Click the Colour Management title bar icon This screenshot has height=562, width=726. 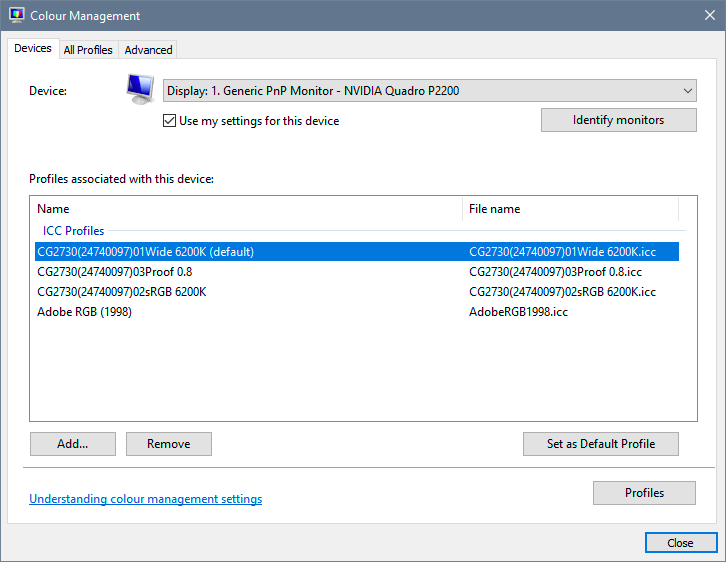pos(17,16)
